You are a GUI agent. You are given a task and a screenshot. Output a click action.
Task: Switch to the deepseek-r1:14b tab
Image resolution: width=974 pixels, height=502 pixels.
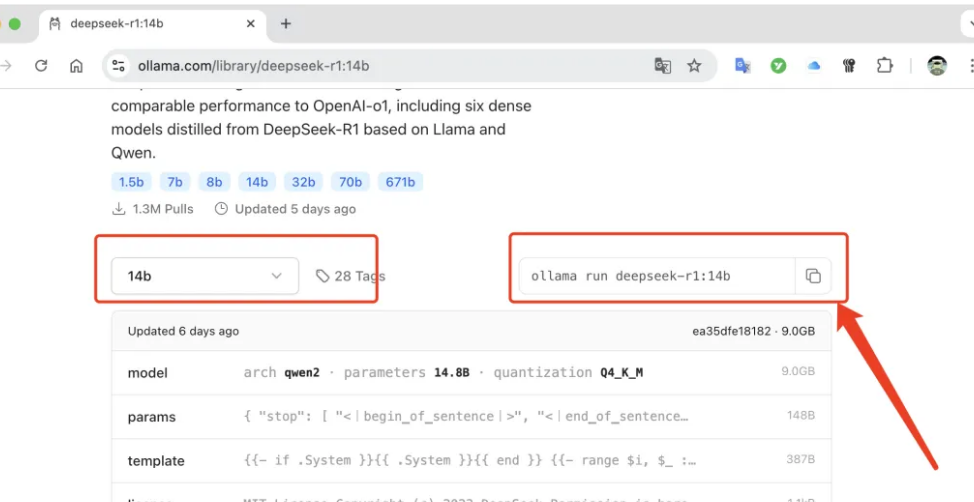pos(153,24)
